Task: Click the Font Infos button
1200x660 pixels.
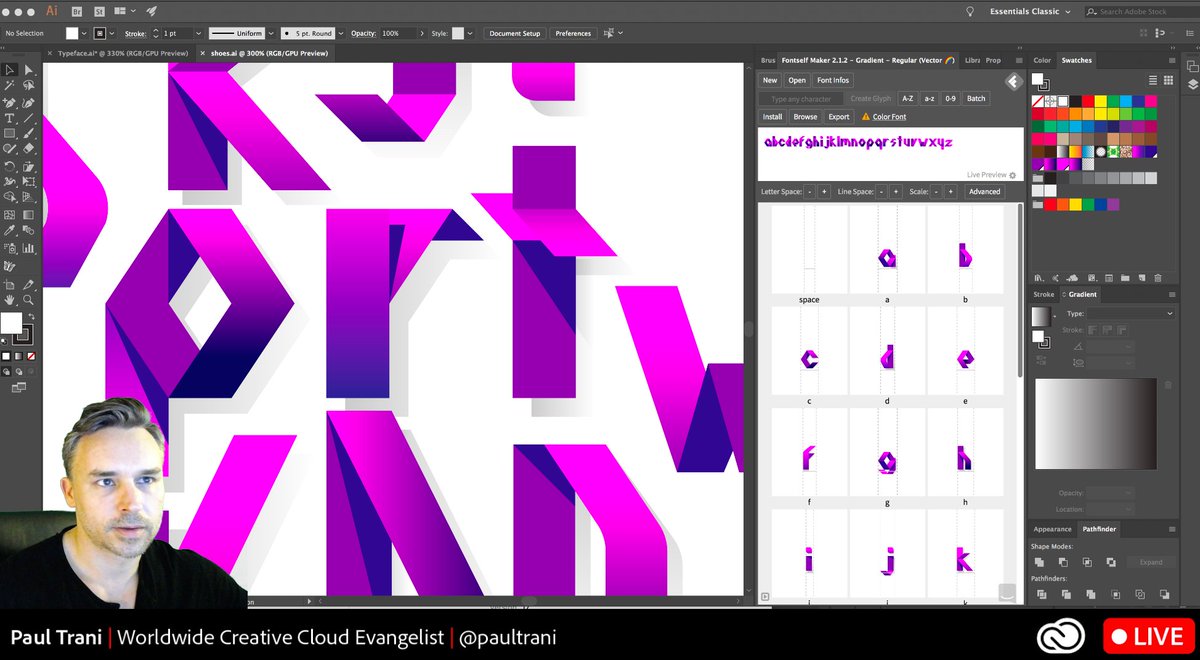Action: tap(832, 80)
